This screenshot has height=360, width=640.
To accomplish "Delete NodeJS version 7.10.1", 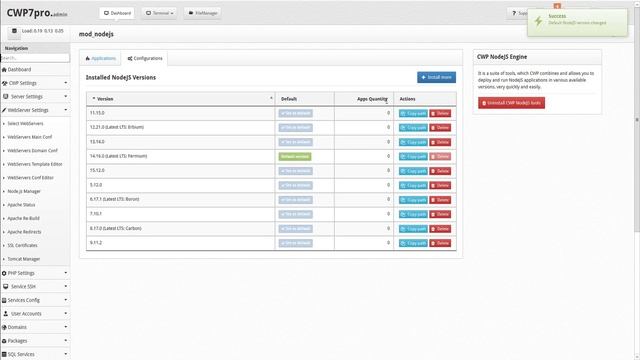I will click(x=440, y=214).
